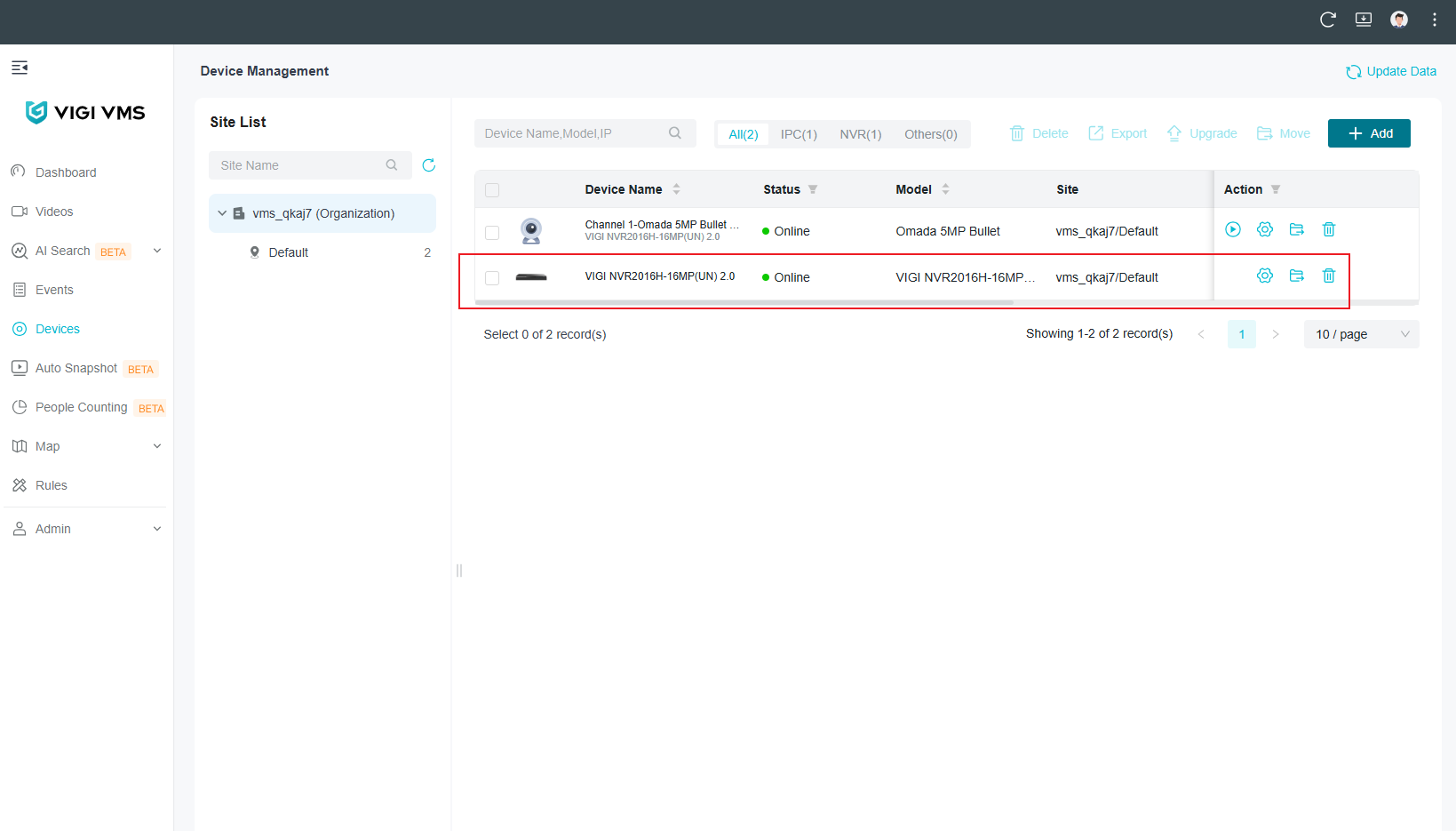The width and height of the screenshot is (1456, 831).
Task: Click the next page arrow
Action: pos(1276,334)
